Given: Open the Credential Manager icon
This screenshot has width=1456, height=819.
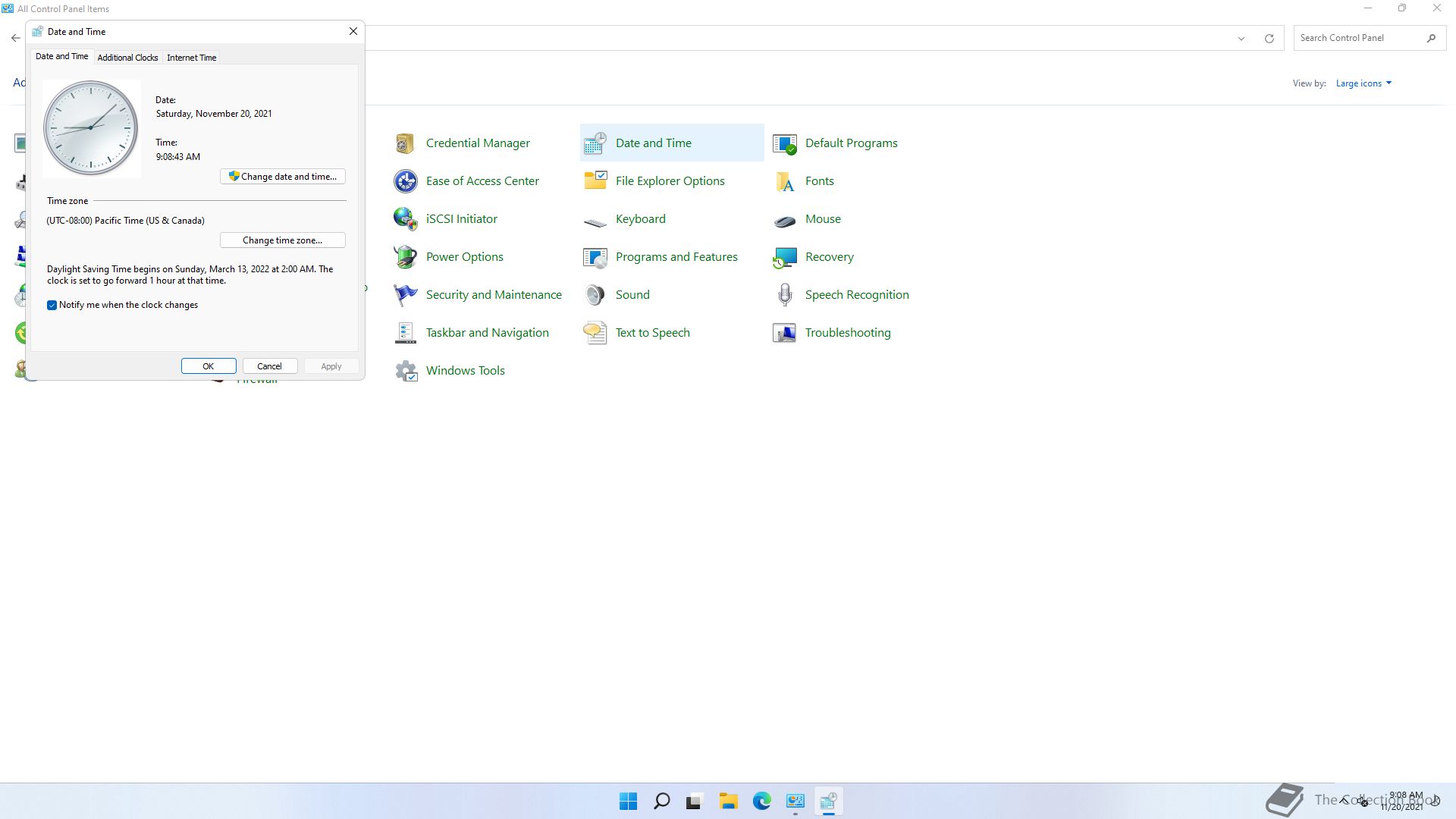Looking at the screenshot, I should pyautogui.click(x=405, y=143).
